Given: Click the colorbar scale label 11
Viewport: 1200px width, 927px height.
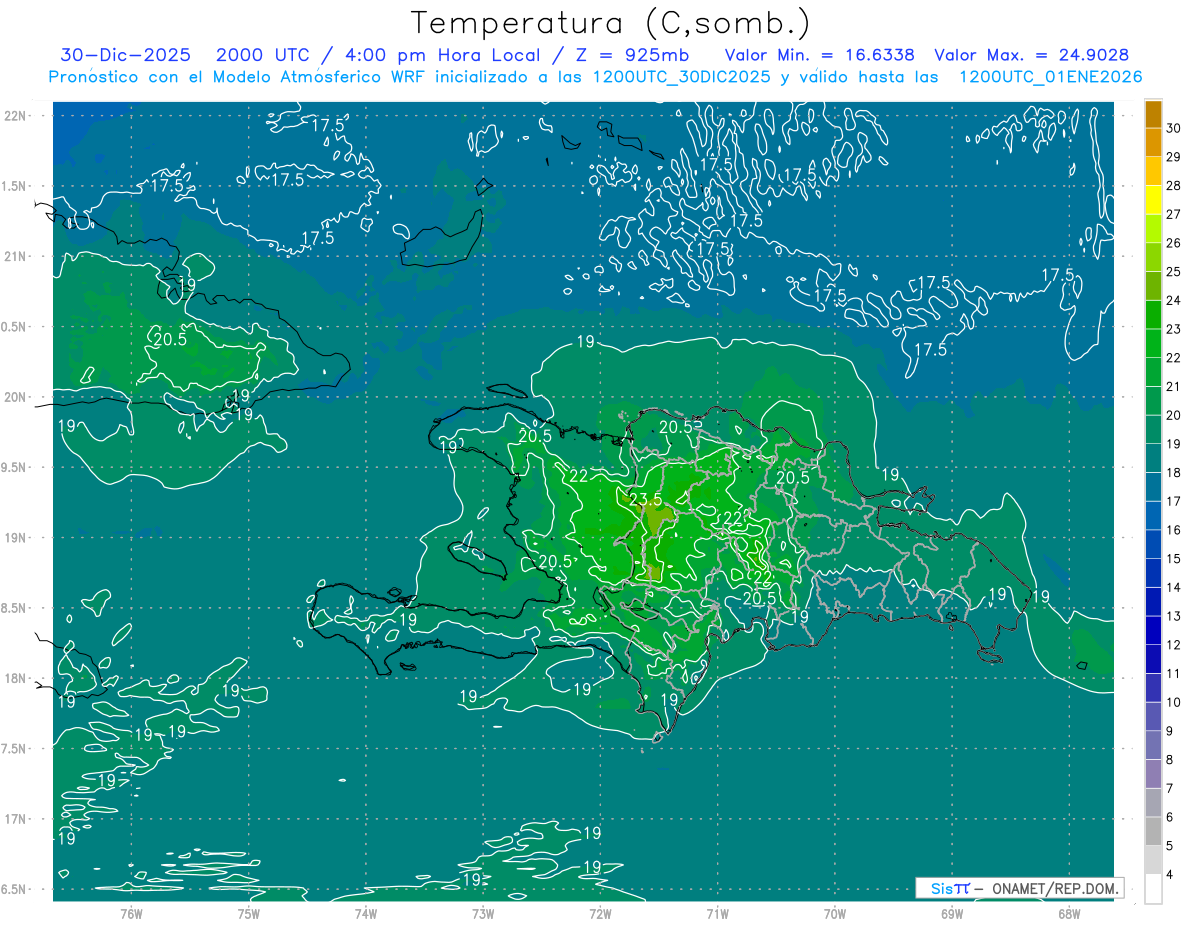Looking at the screenshot, I should point(1174,673).
